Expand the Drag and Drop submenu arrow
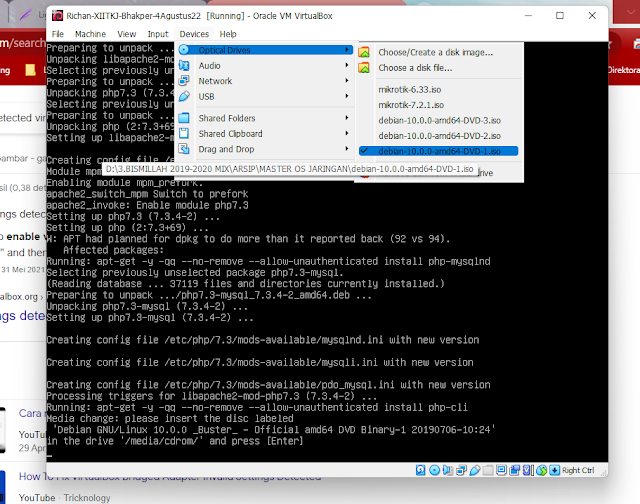The image size is (640, 504). [x=347, y=149]
